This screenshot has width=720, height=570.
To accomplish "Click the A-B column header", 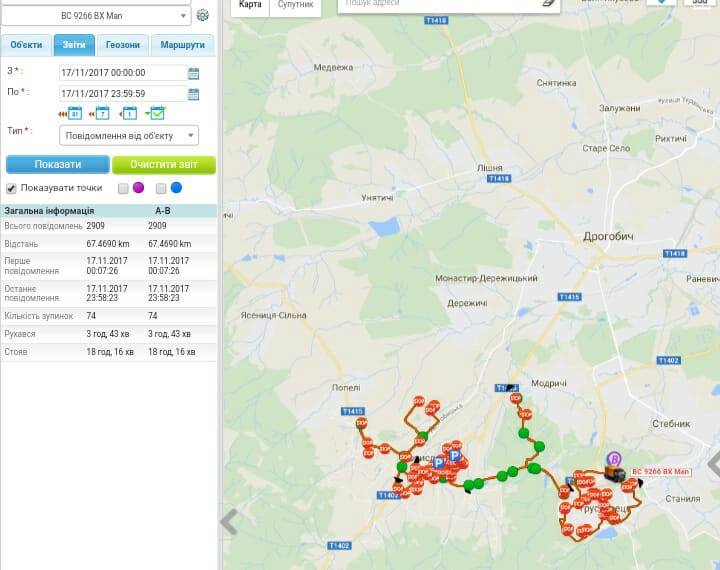I will pos(163,211).
